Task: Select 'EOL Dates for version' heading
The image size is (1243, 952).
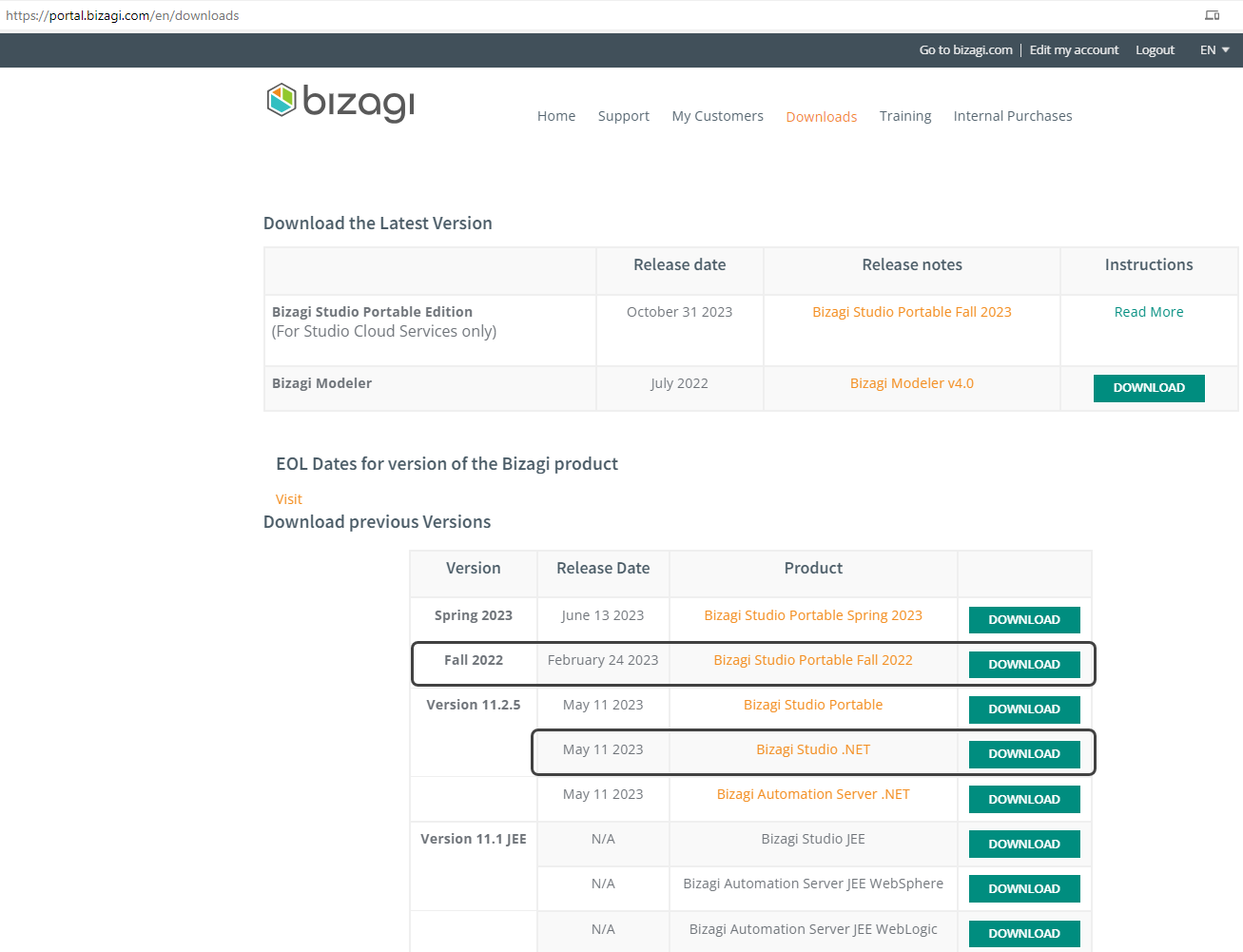Action: 447,464
